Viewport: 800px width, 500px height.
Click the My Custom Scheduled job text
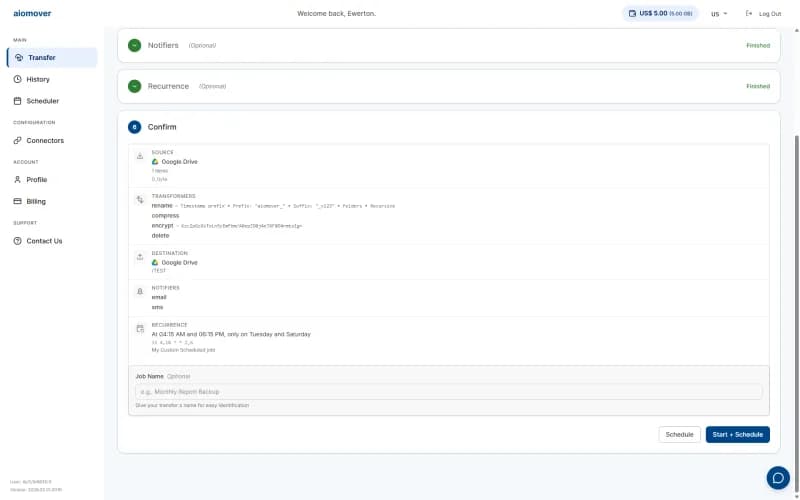point(183,351)
